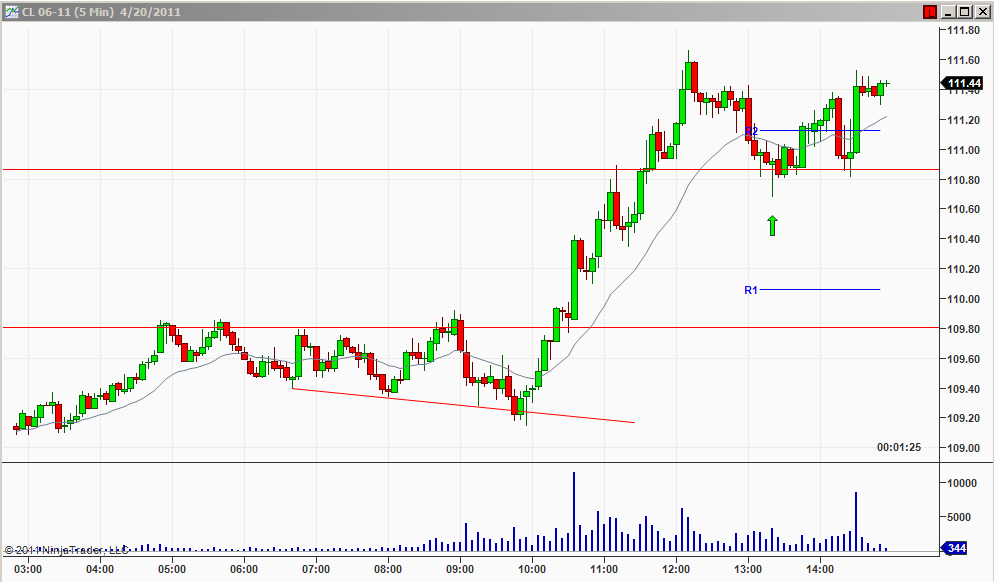Click the red L link icon in the title bar
The width and height of the screenshot is (994, 582).
930,11
